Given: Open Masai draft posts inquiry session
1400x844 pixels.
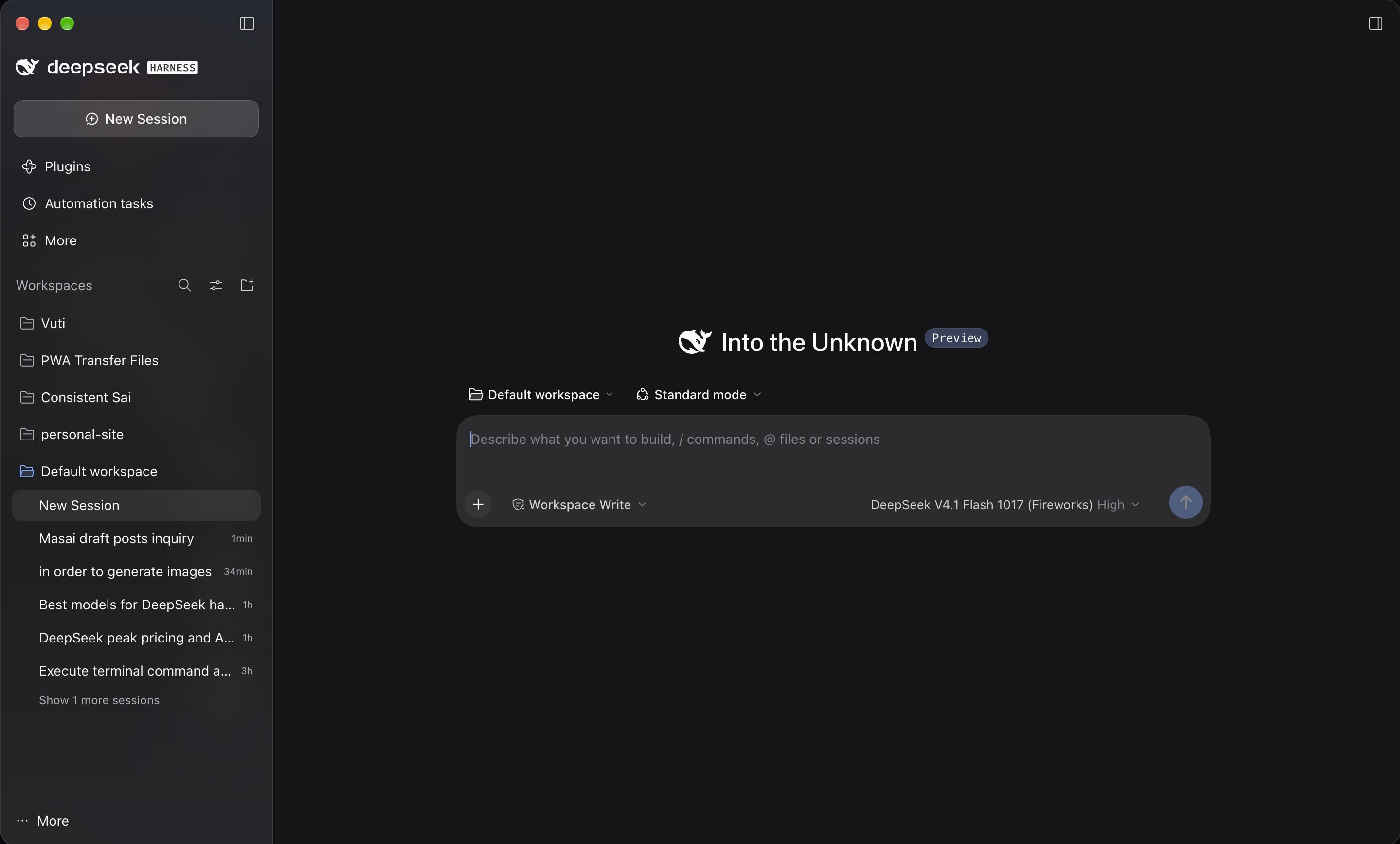Looking at the screenshot, I should (x=136, y=538).
